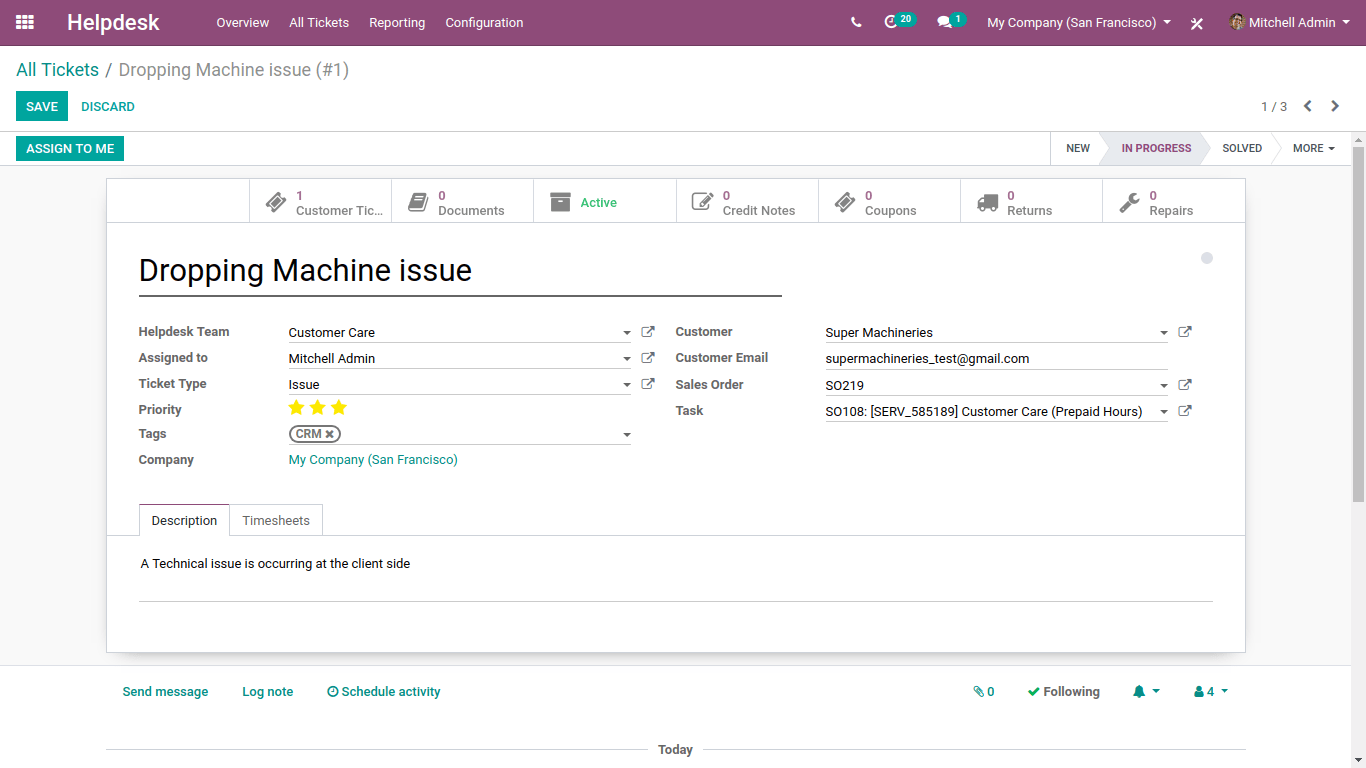Click Log note link
The image size is (1366, 768).
[x=267, y=691]
